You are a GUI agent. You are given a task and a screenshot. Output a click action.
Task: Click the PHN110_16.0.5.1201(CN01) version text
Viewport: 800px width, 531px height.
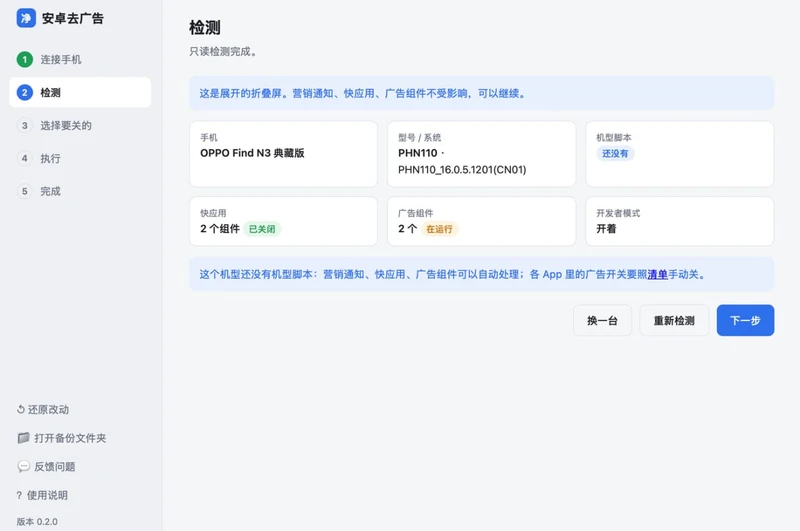462,169
